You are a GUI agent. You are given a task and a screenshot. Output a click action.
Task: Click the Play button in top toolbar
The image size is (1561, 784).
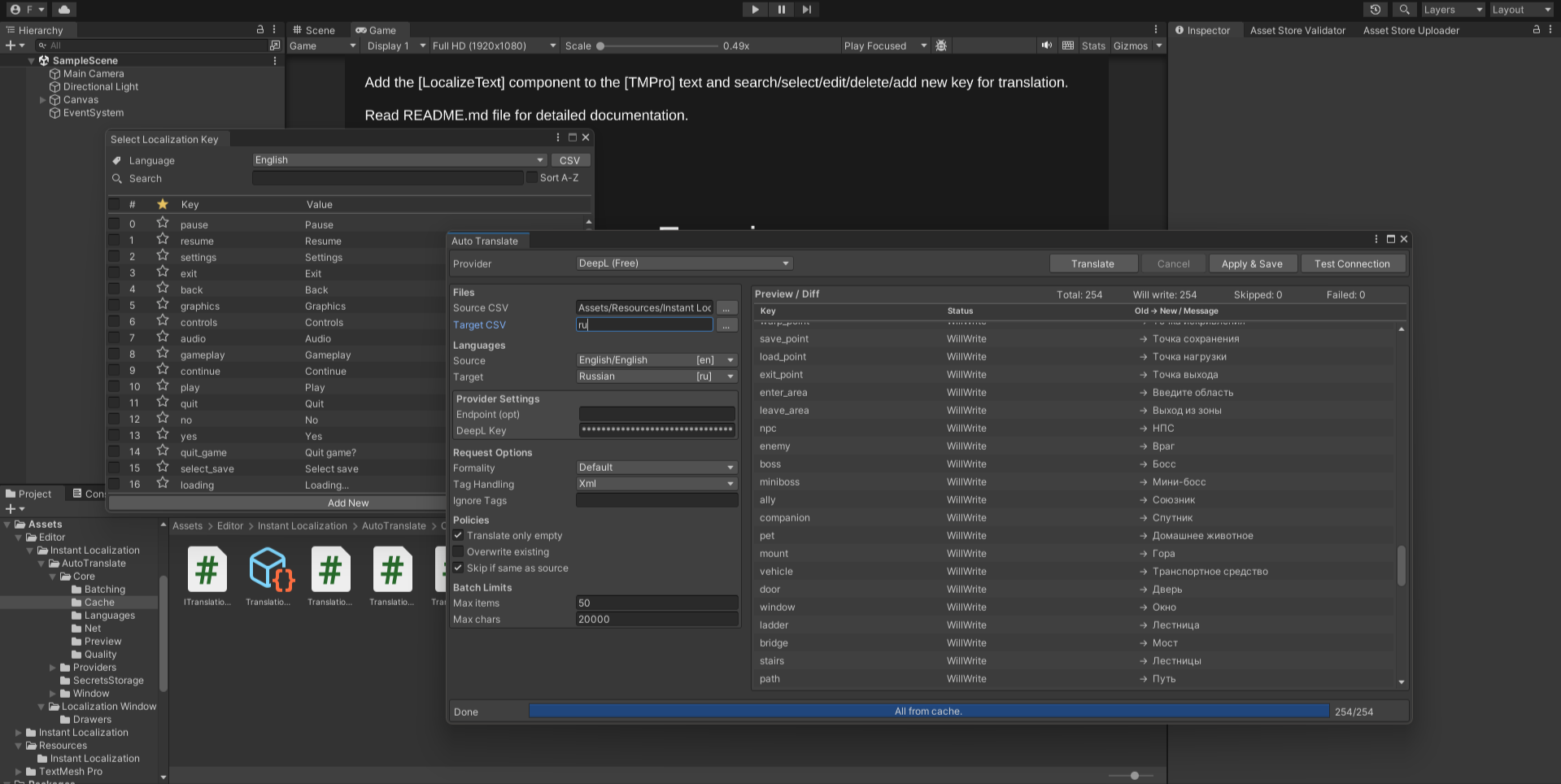pos(755,10)
